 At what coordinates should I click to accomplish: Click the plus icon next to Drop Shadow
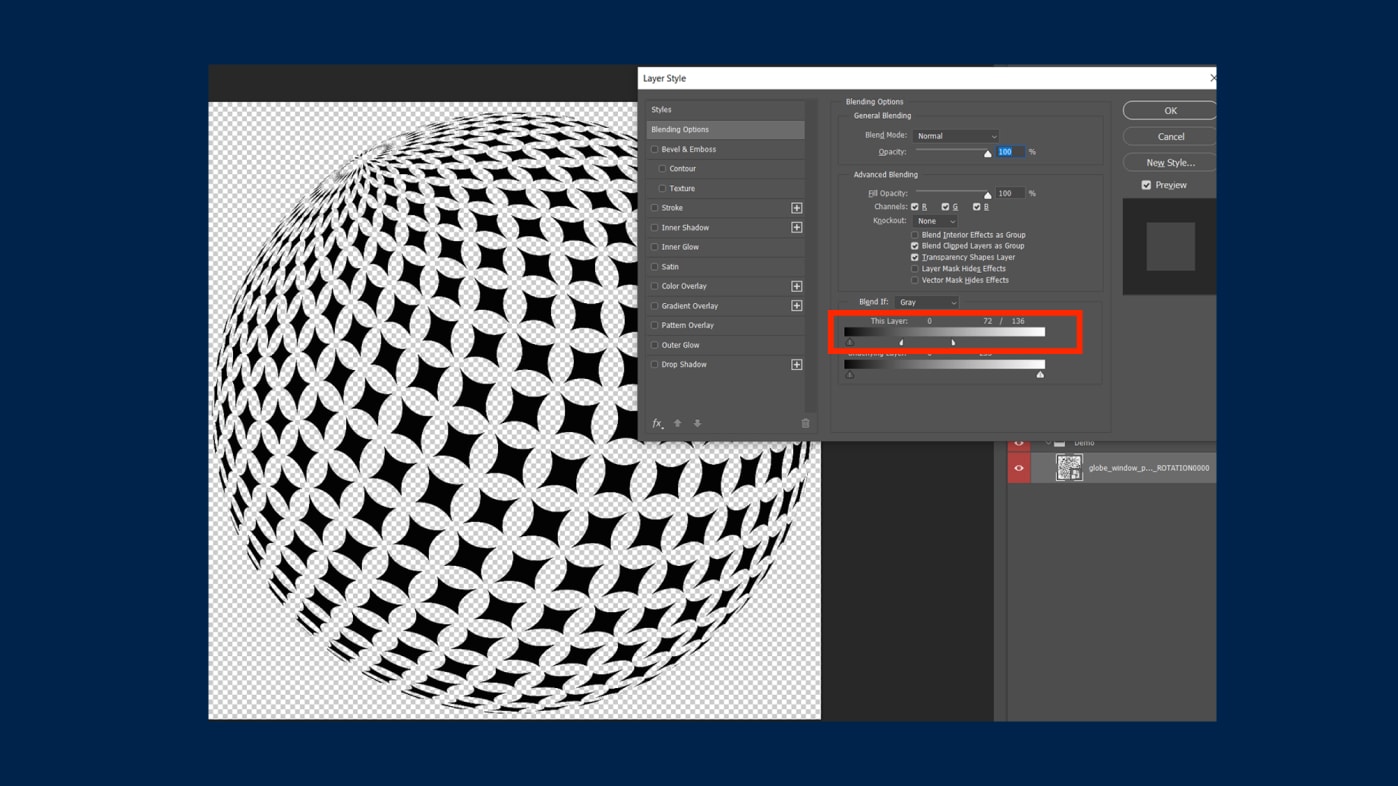click(x=796, y=365)
